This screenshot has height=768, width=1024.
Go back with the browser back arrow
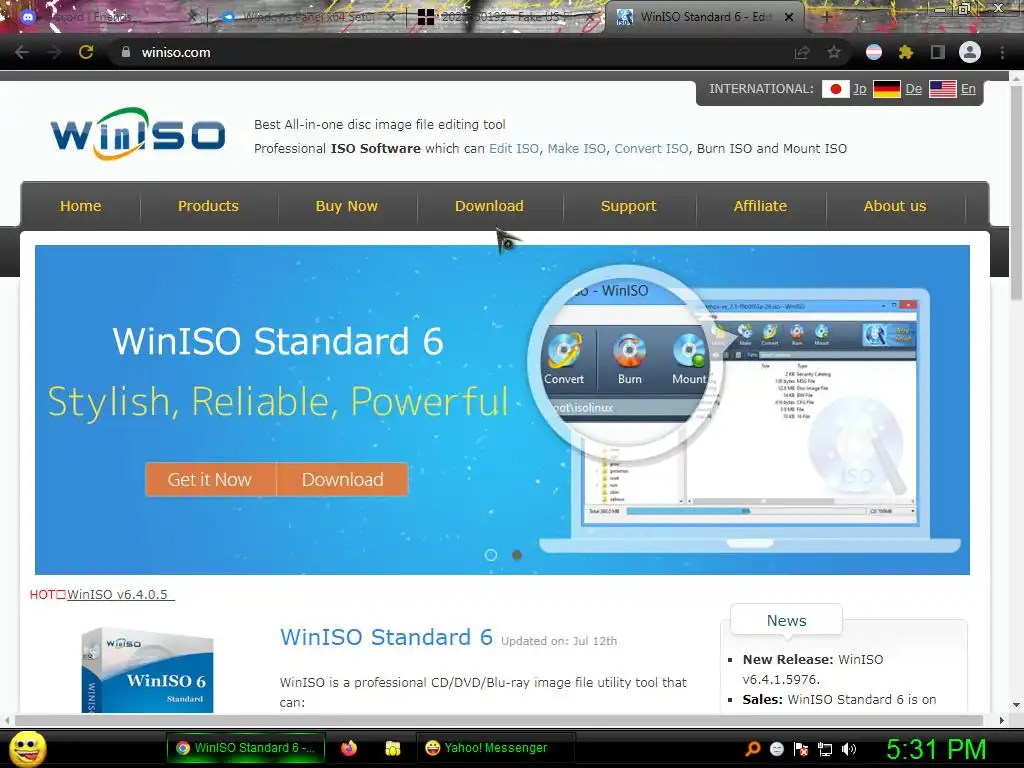(22, 52)
